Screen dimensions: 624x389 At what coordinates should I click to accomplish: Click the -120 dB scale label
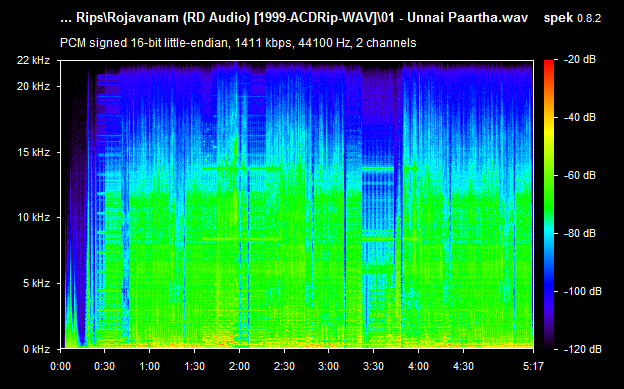click(x=582, y=349)
